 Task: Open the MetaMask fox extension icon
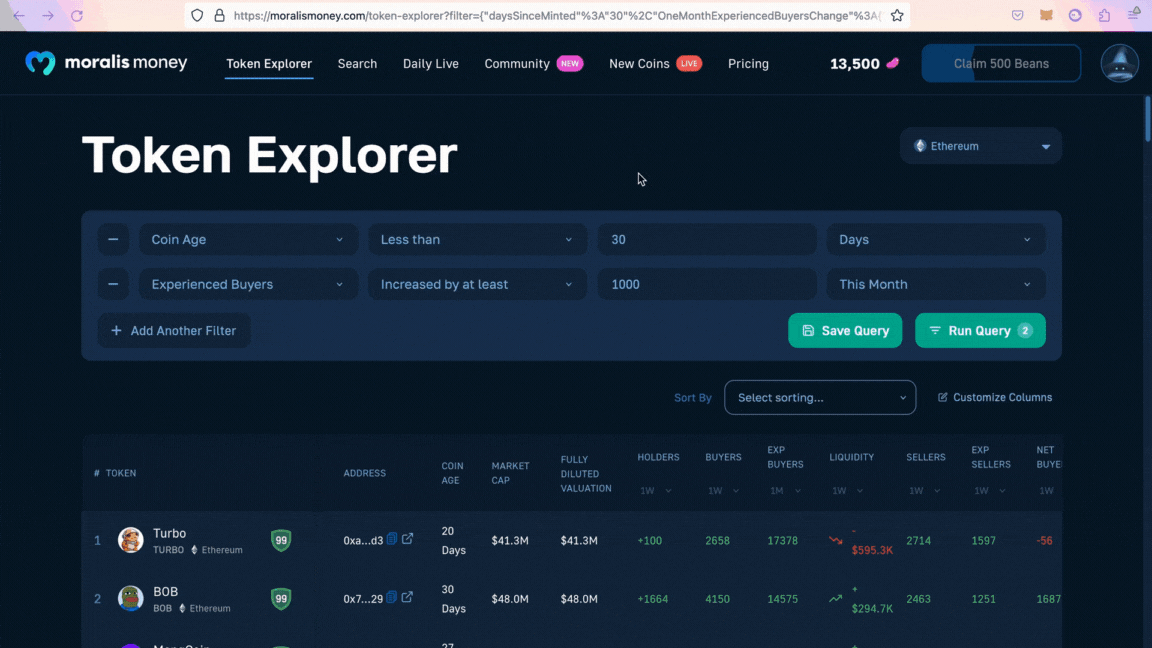coord(1046,15)
